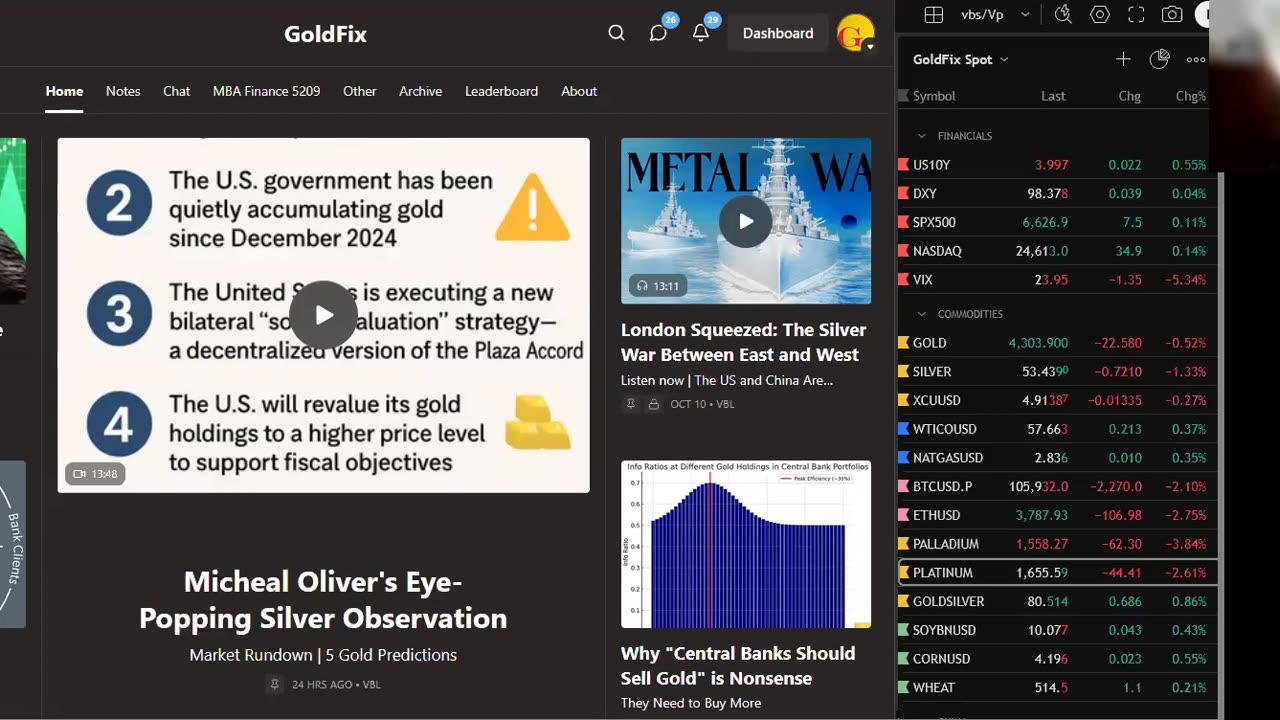Sort by the Chg% column header
Viewport: 1280px width, 720px height.
pyautogui.click(x=1191, y=96)
